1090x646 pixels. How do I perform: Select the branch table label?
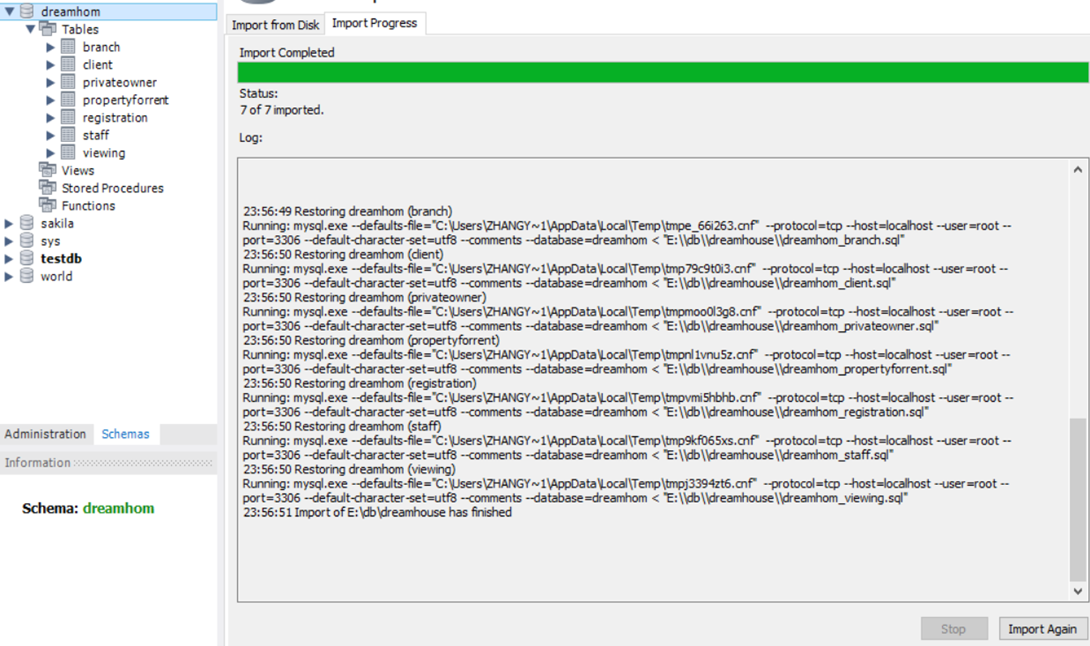pos(101,47)
